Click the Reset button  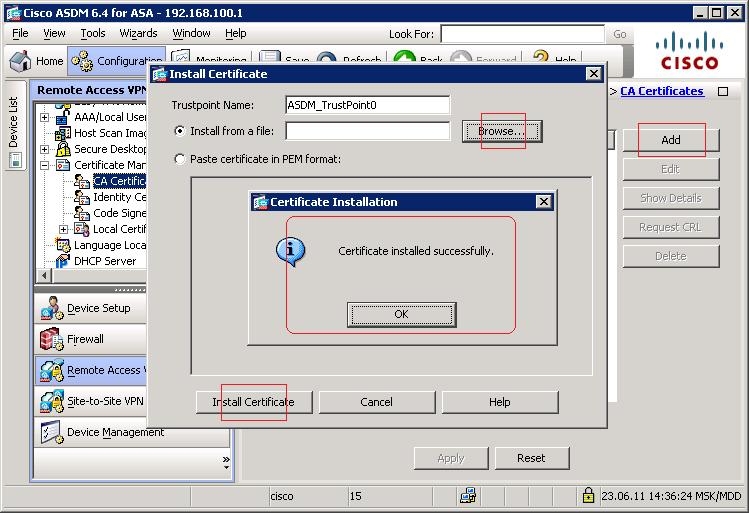tap(532, 458)
